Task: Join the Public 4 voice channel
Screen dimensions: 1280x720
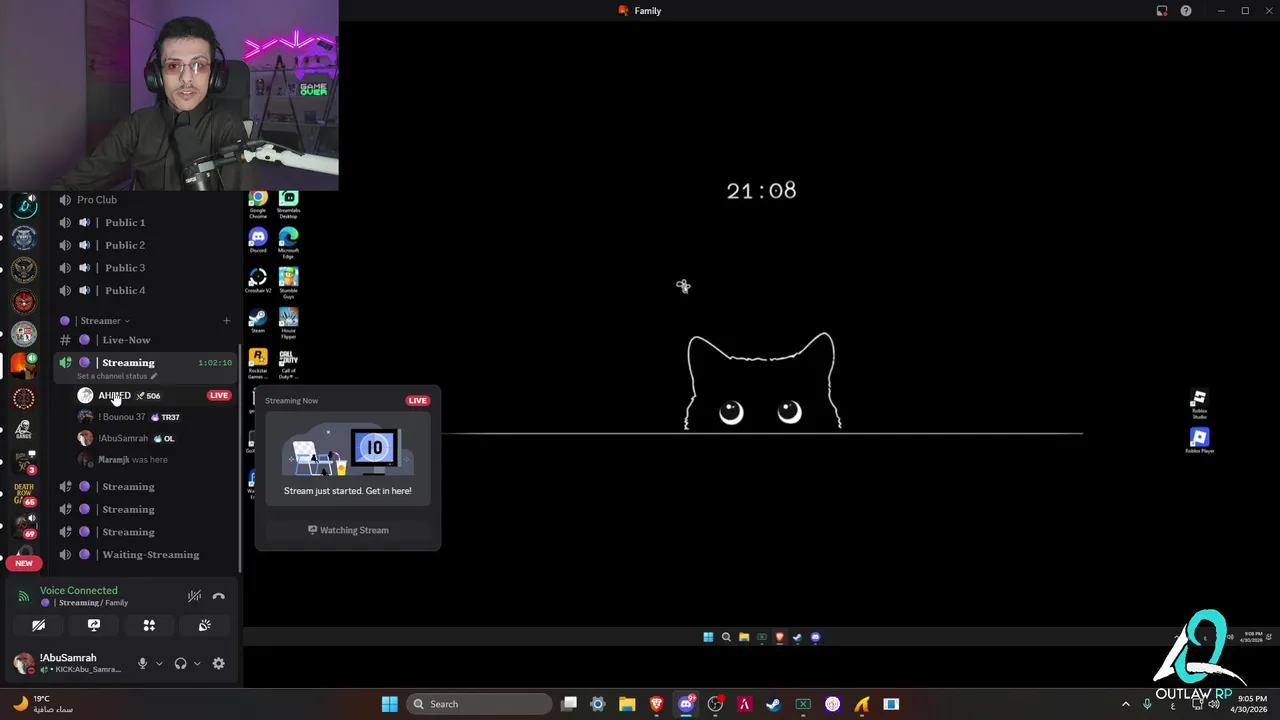Action: pyautogui.click(x=145, y=290)
